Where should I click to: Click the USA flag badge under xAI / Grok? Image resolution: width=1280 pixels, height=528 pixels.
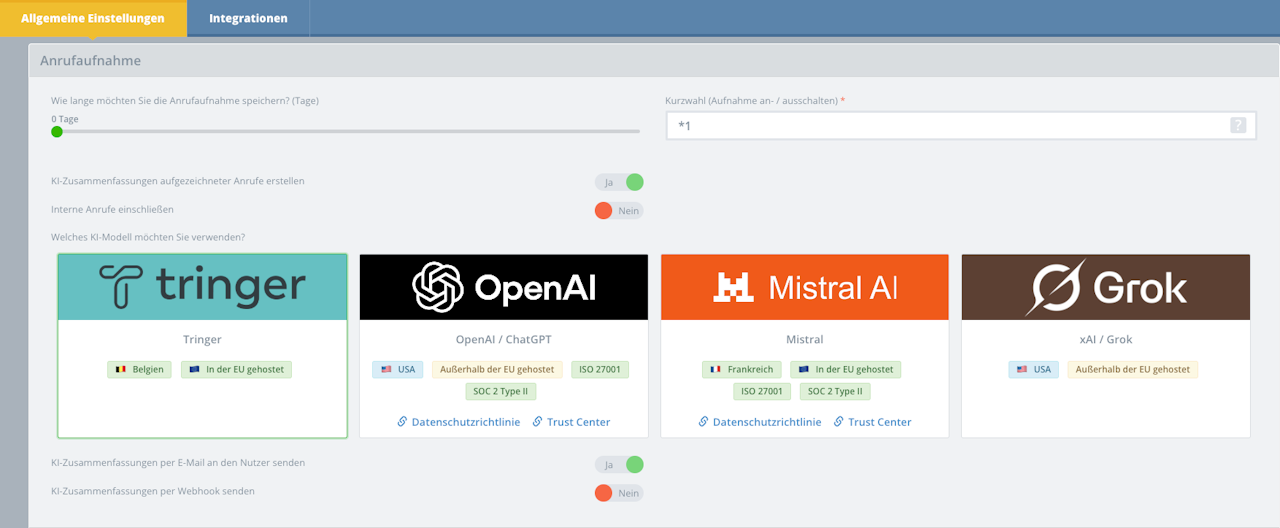pos(1036,369)
